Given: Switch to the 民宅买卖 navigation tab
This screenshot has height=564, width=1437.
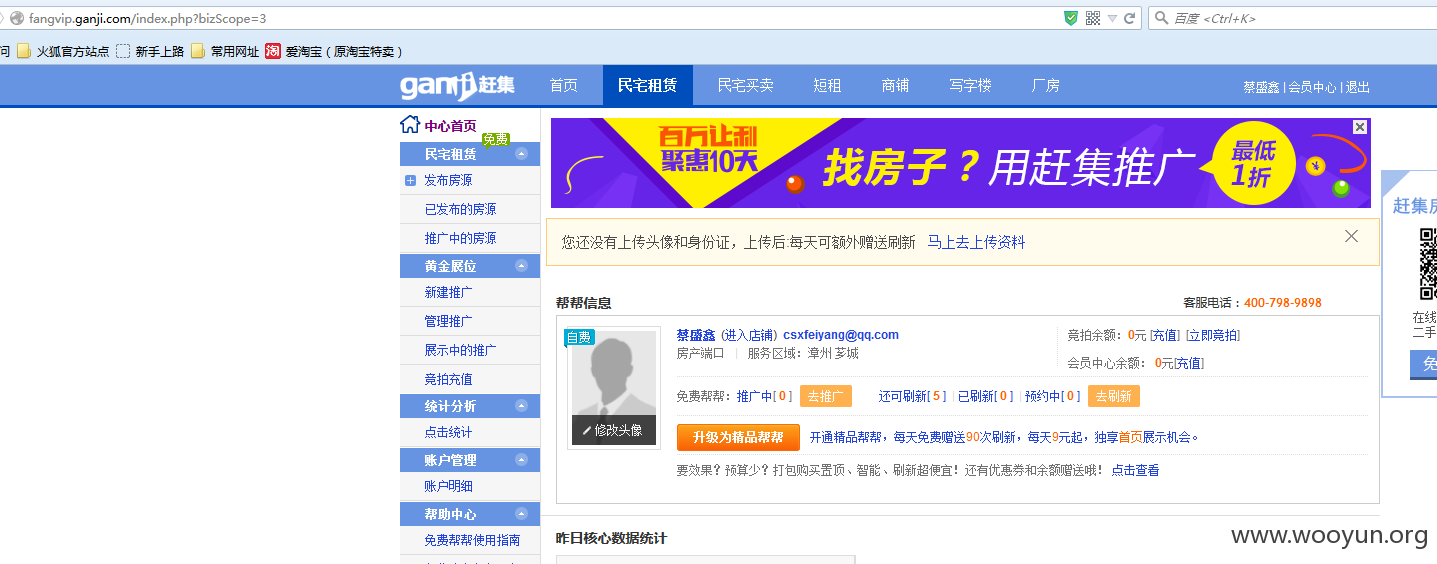Looking at the screenshot, I should [x=746, y=86].
